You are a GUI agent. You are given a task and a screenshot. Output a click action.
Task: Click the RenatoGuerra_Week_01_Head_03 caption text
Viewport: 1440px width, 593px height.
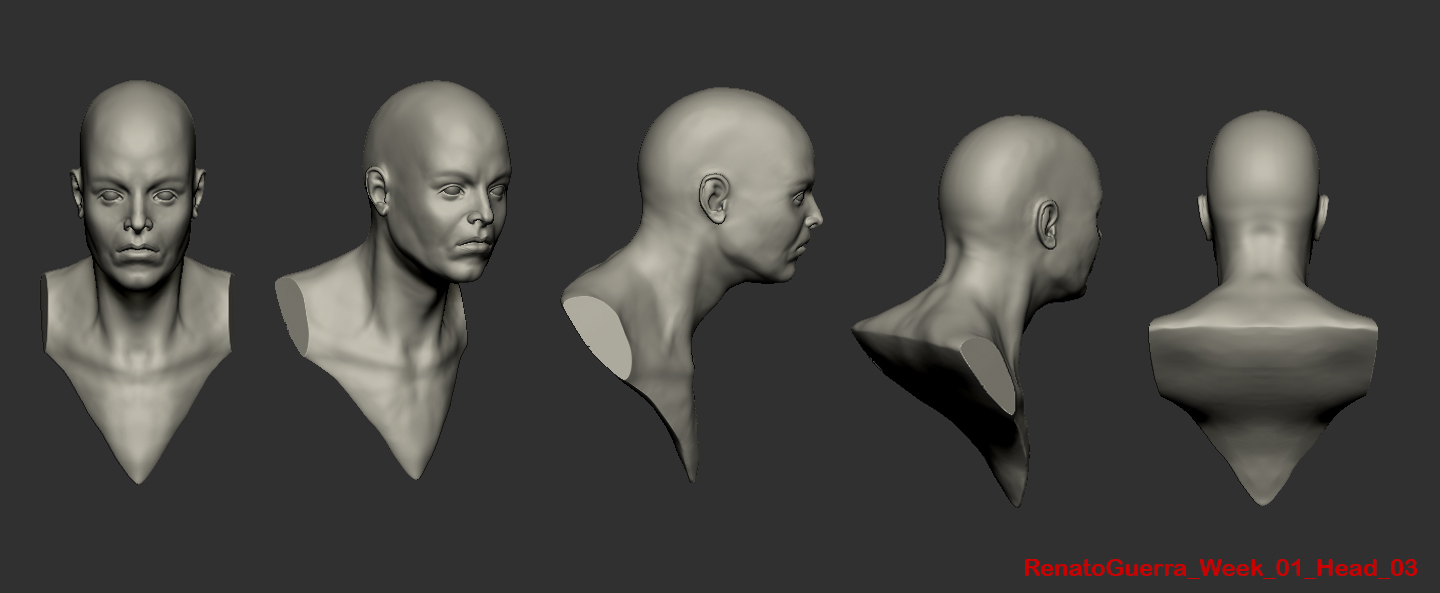1220,568
